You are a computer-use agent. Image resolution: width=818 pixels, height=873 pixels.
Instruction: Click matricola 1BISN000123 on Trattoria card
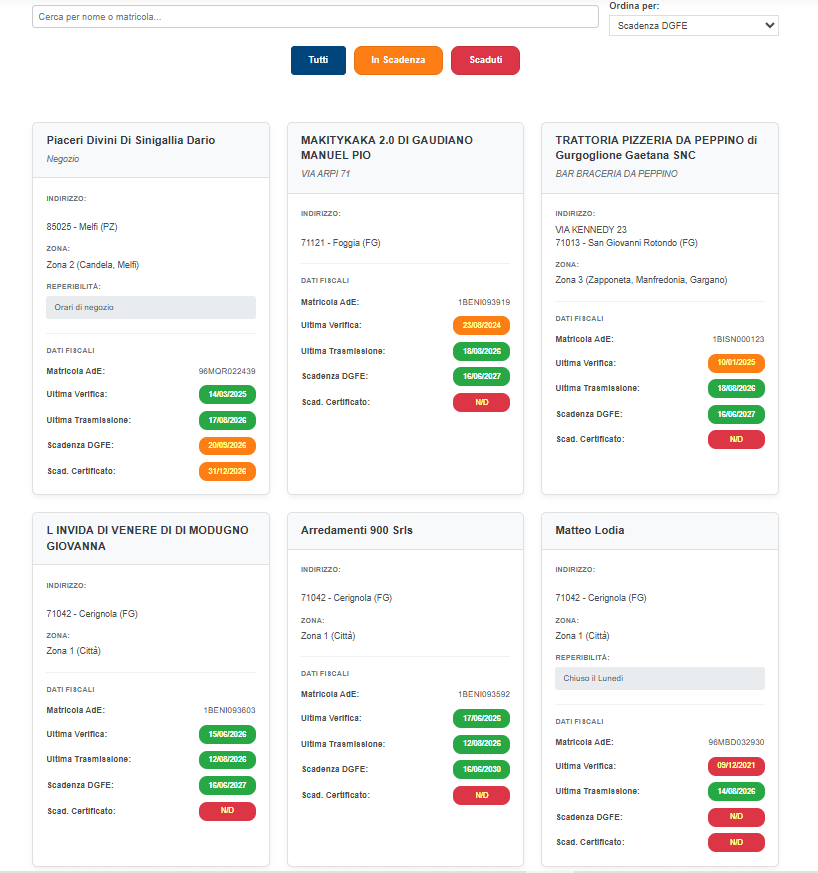point(738,339)
